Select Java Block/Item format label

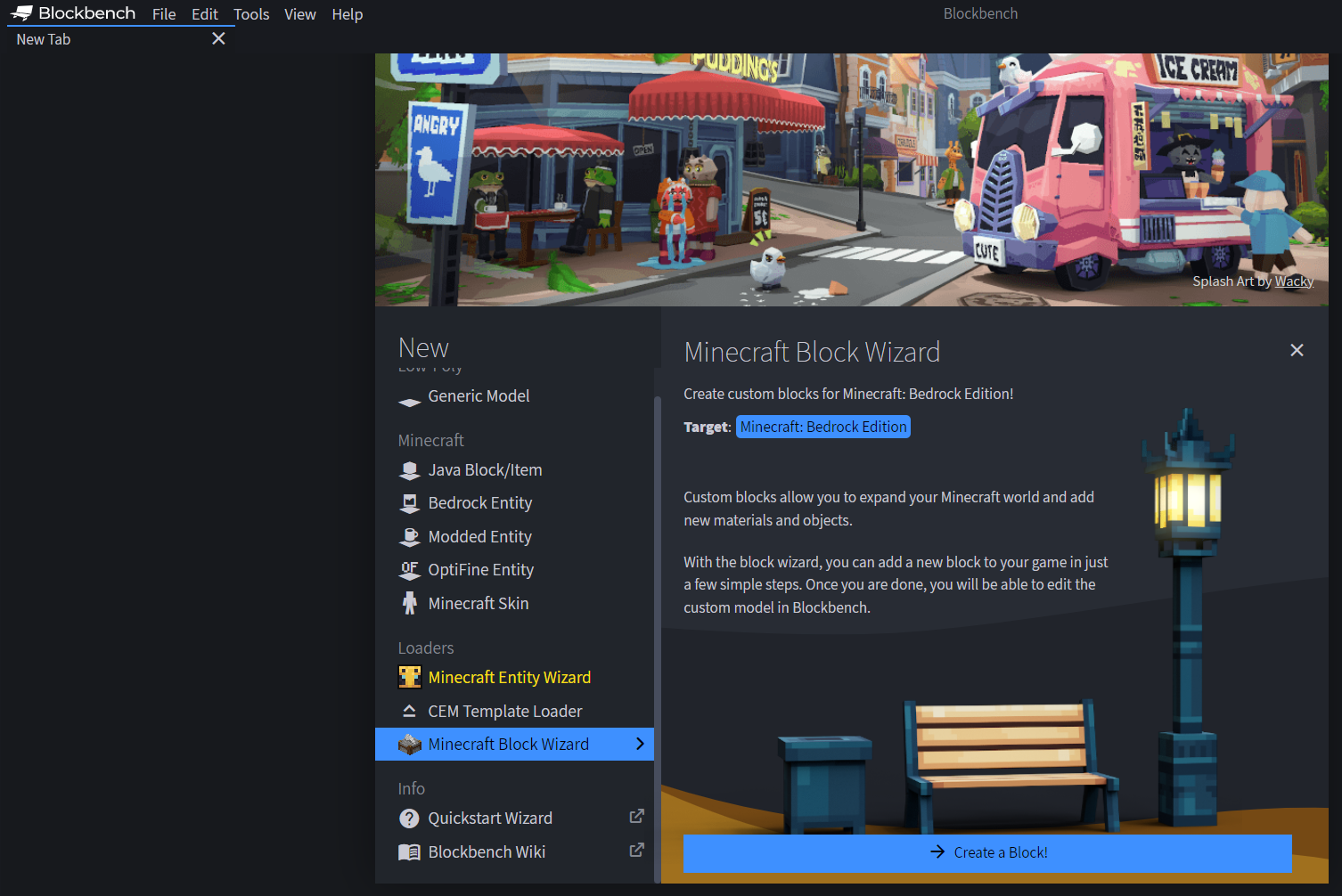tap(485, 470)
